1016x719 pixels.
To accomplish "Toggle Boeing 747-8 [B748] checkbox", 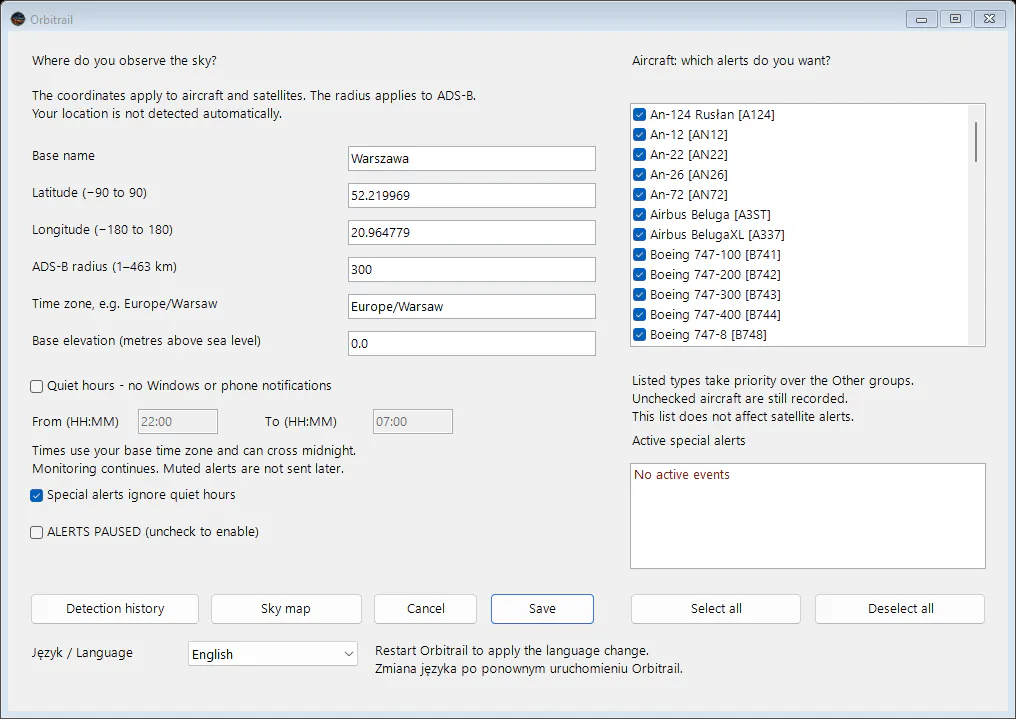I will [x=640, y=335].
